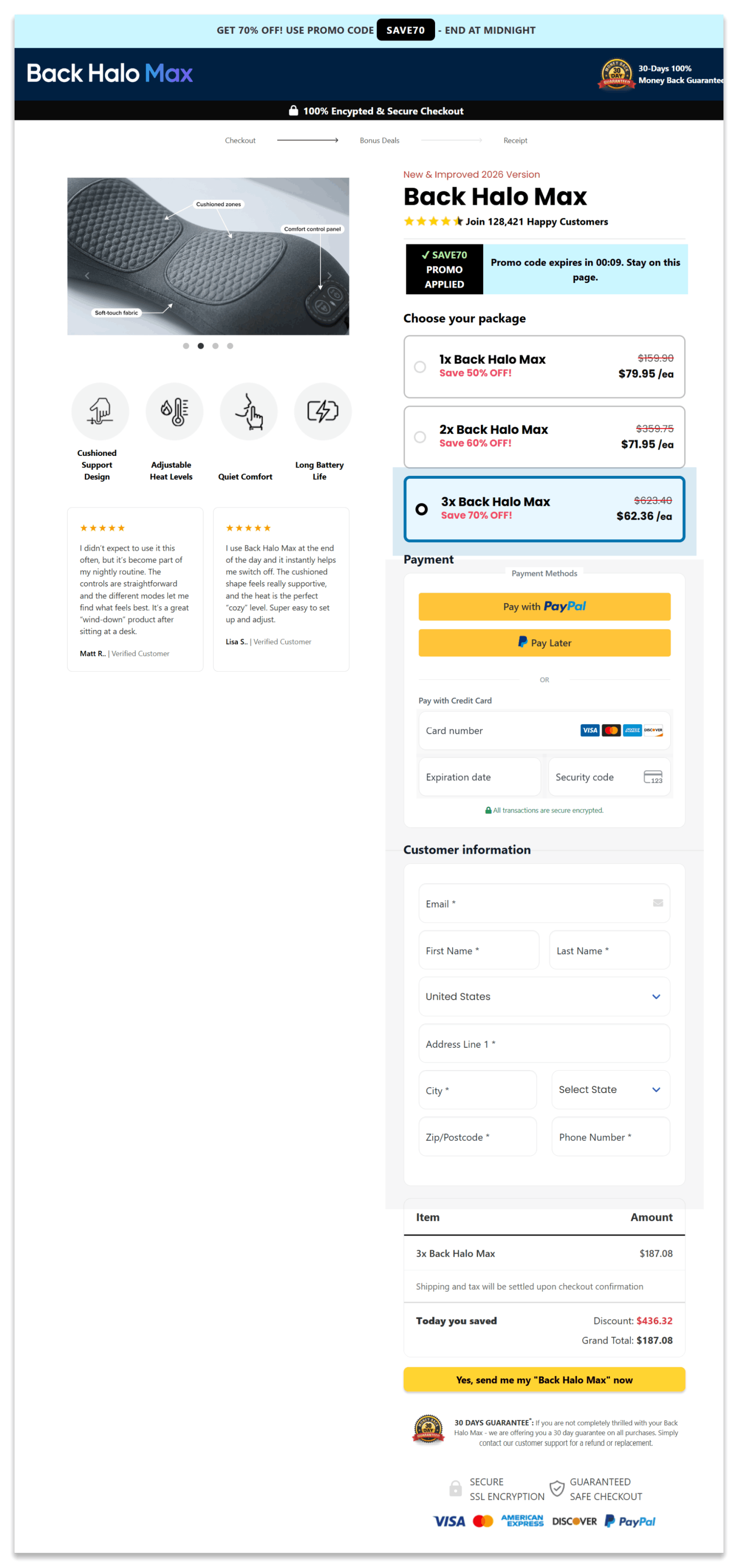Select the third carousel dot
Image resolution: width=738 pixels, height=1568 pixels.
[215, 346]
